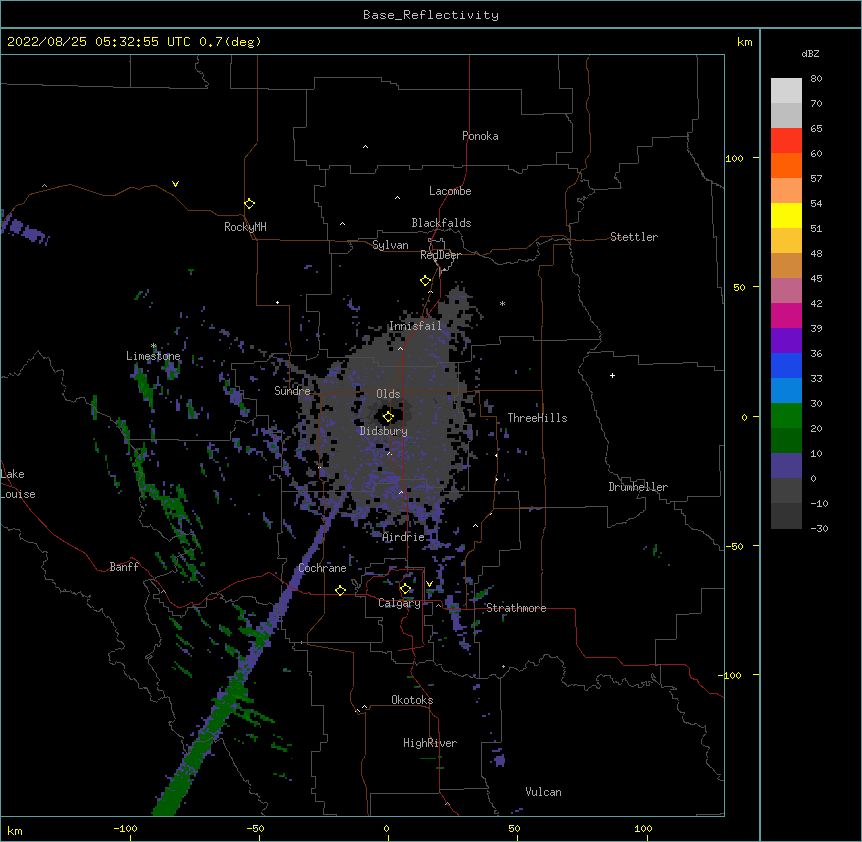Select the dBZ legend heading
862x842 pixels.
pyautogui.click(x=810, y=54)
